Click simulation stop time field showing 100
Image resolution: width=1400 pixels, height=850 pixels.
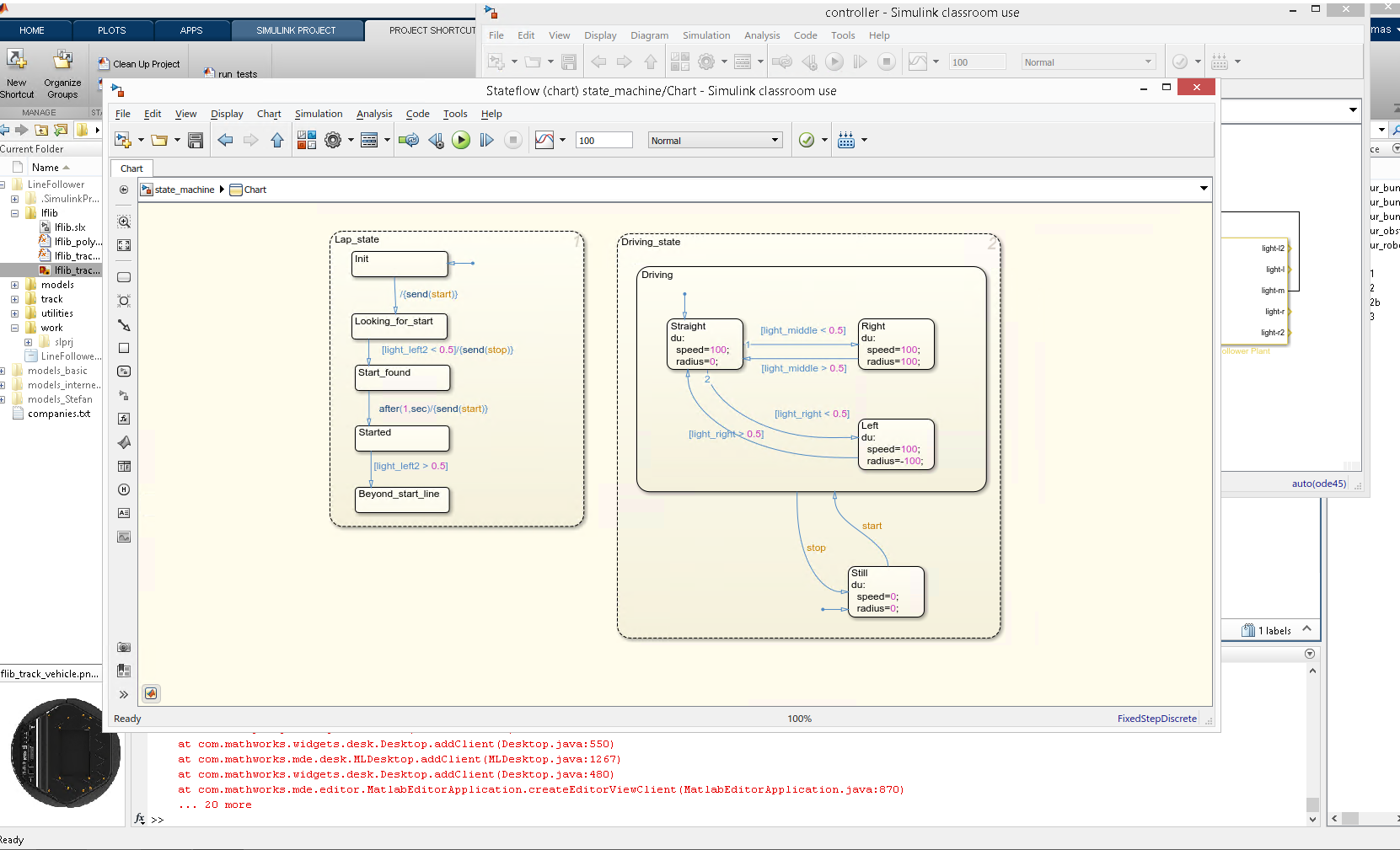tap(604, 141)
